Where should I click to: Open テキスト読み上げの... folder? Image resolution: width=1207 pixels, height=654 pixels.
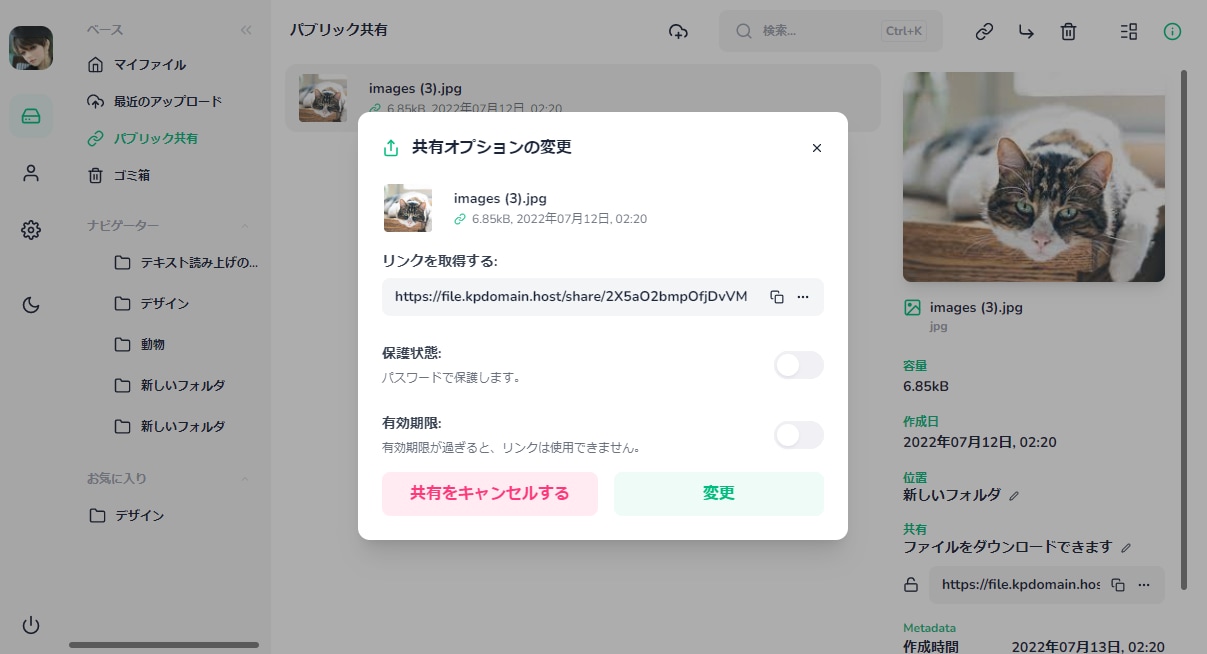pyautogui.click(x=186, y=262)
